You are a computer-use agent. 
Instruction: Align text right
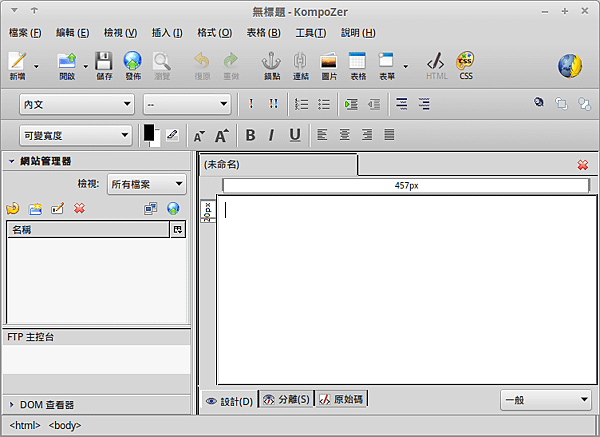pos(367,135)
